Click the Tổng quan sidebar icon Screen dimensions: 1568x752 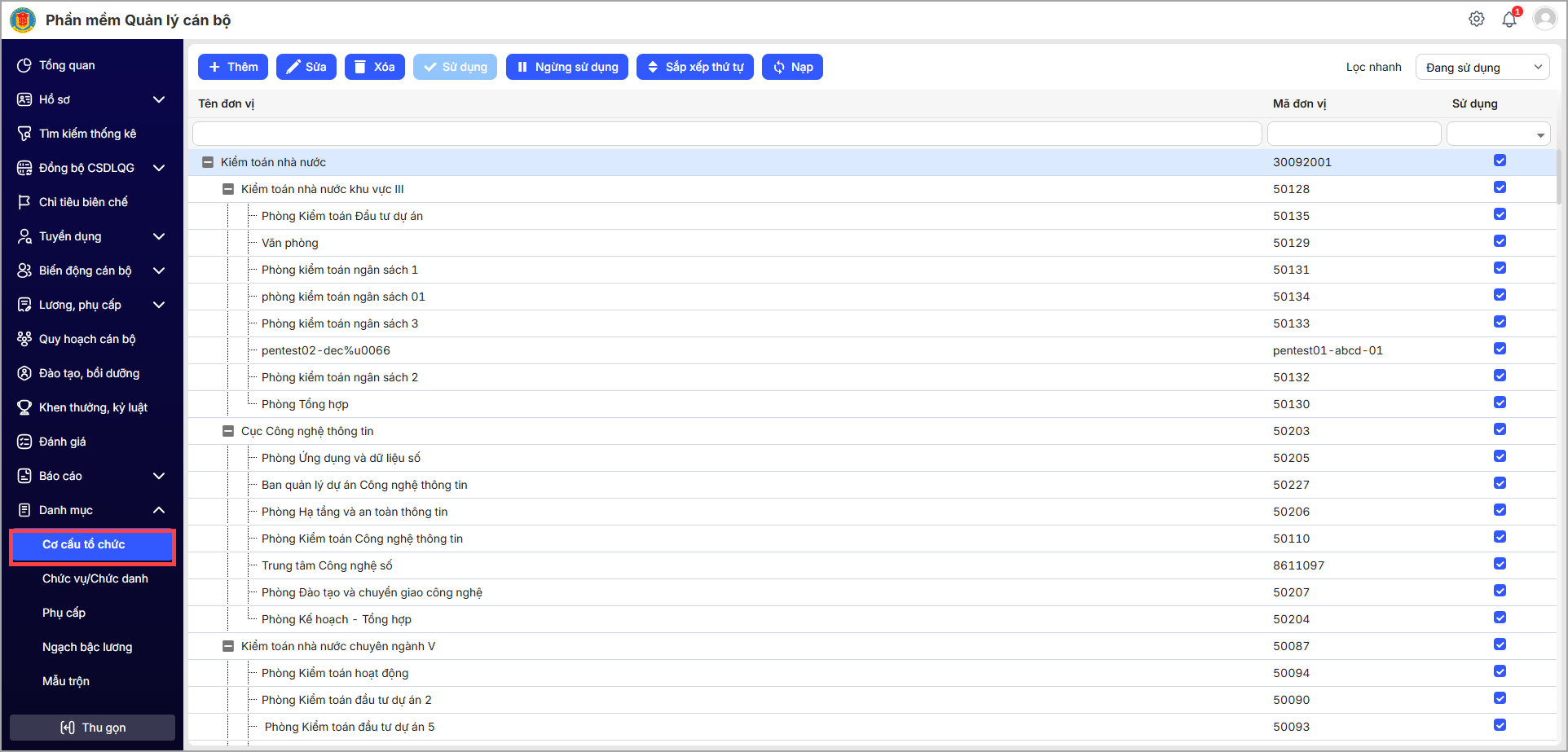point(24,65)
